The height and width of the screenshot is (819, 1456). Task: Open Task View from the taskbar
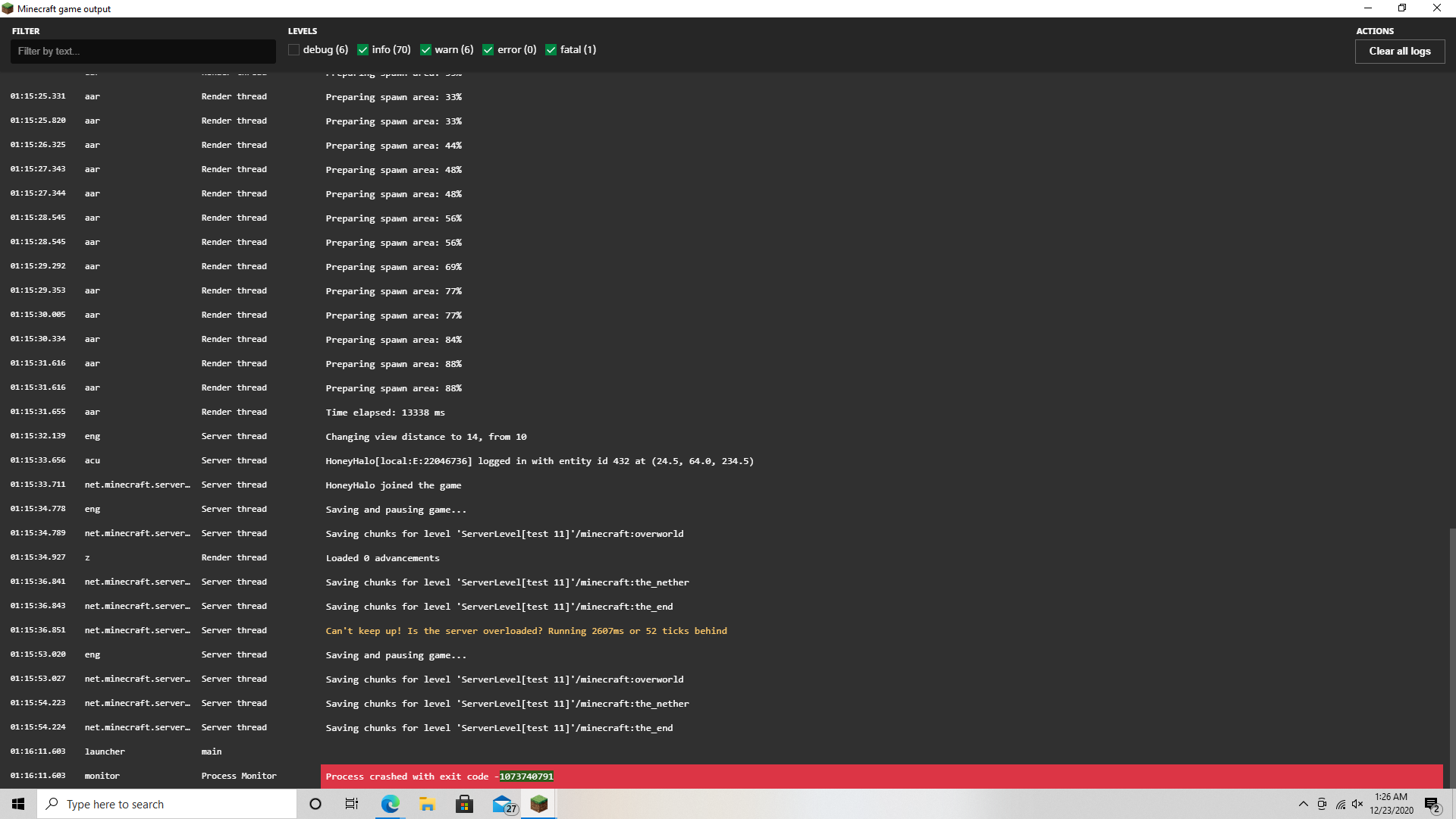pos(352,804)
